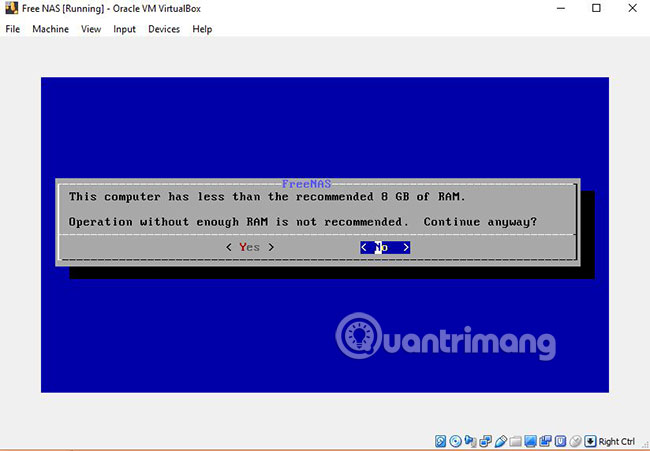Click the mouse integration status icon
Viewport: 650px width, 451px height.
click(x=575, y=441)
